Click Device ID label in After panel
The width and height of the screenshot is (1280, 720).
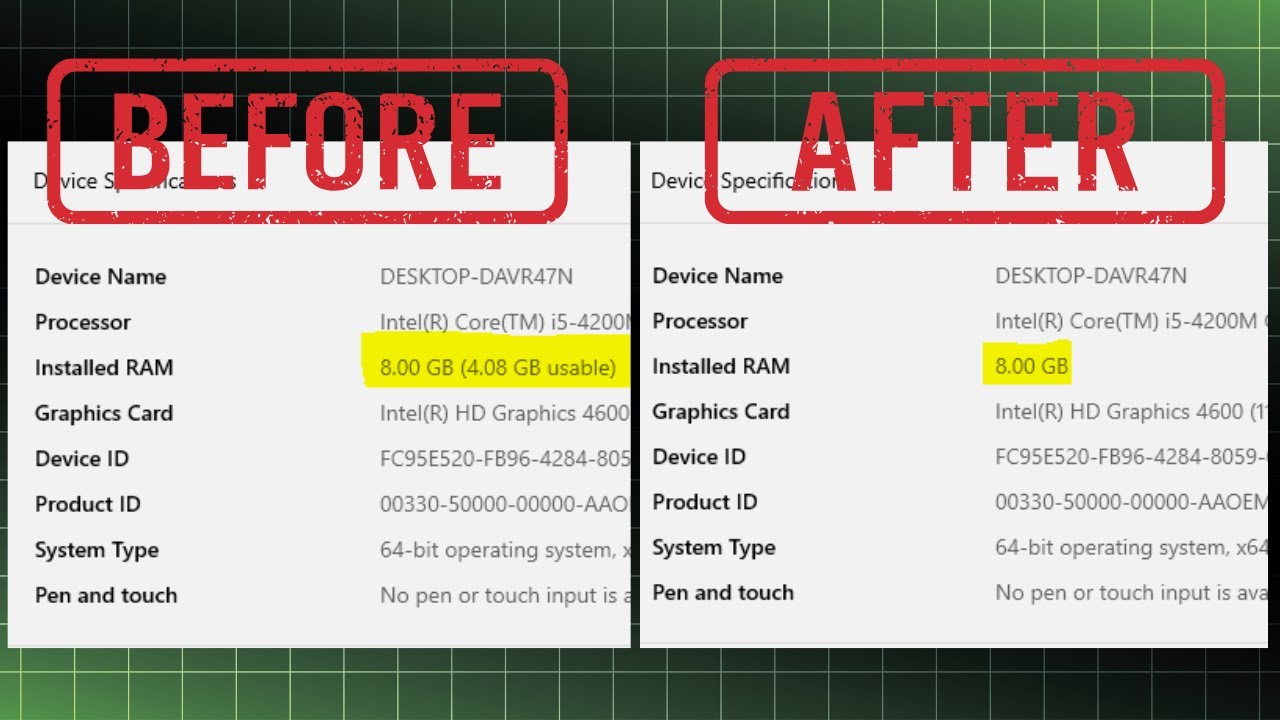click(699, 457)
